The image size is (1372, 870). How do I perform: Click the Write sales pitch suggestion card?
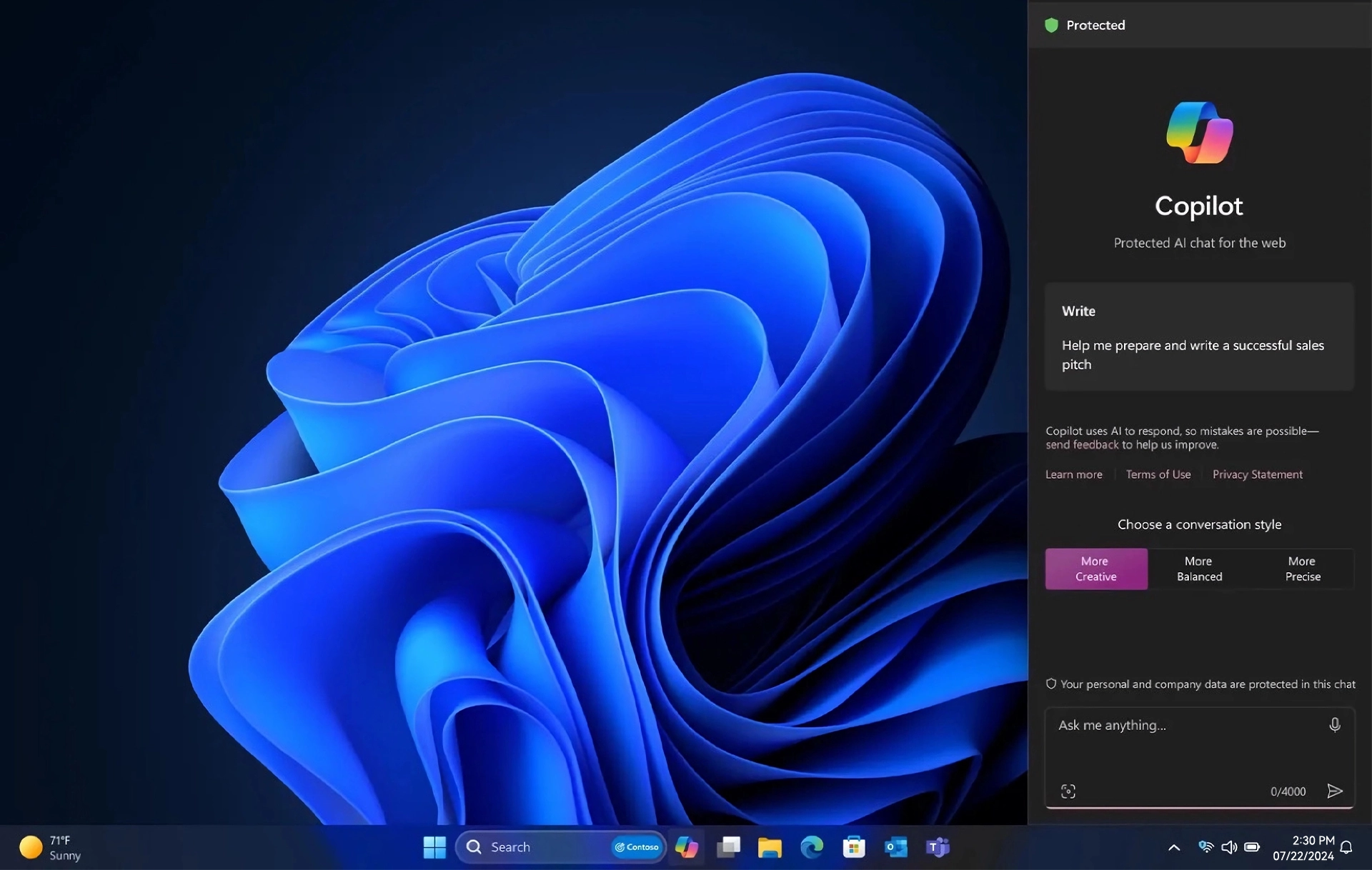coord(1199,336)
